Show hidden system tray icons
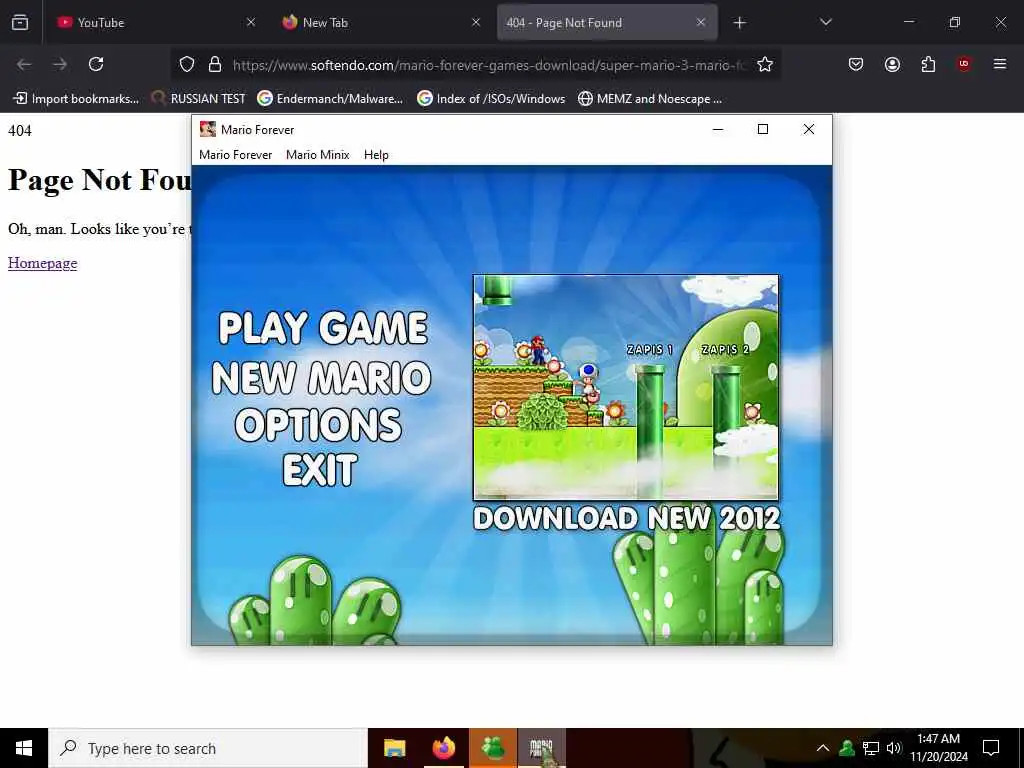The height and width of the screenshot is (768, 1024). 823,748
